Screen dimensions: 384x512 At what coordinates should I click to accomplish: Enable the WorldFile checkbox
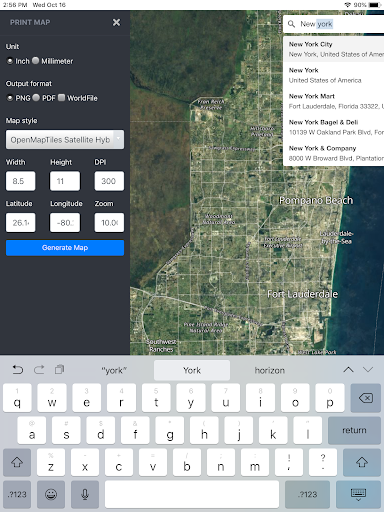[x=61, y=97]
